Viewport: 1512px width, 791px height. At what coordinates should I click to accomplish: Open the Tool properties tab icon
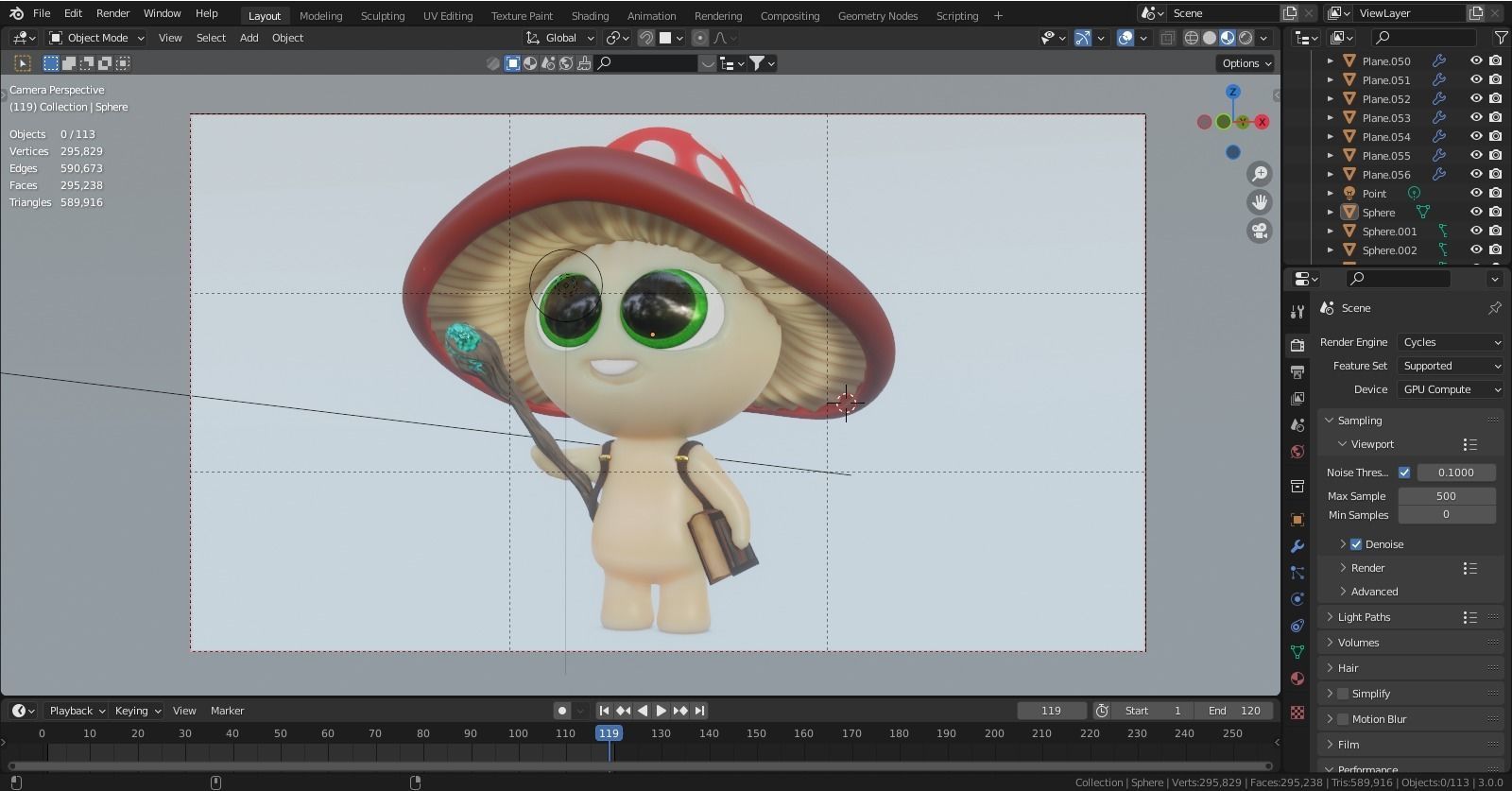coord(1297,311)
